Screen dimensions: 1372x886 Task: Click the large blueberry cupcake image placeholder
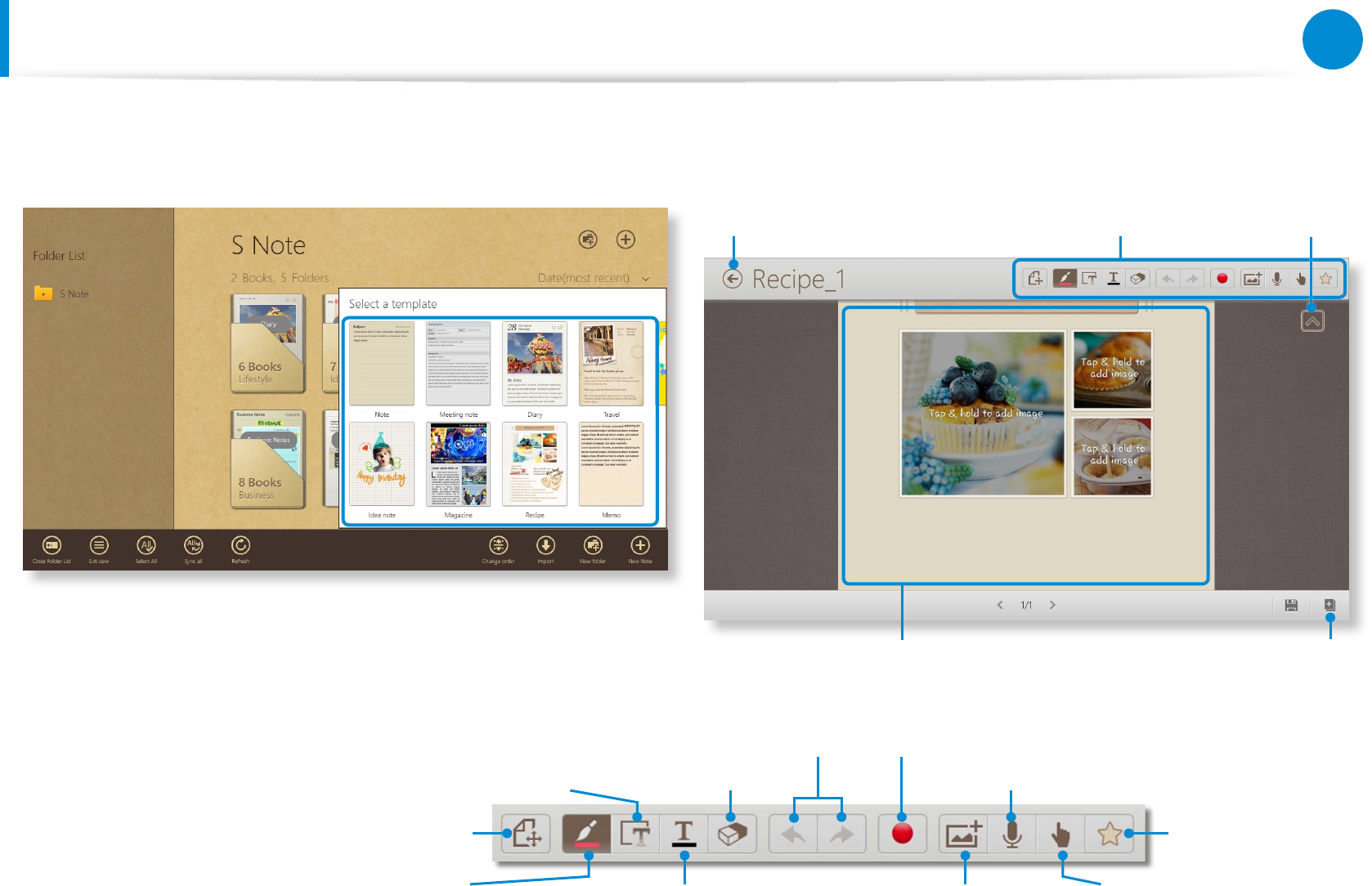click(983, 413)
